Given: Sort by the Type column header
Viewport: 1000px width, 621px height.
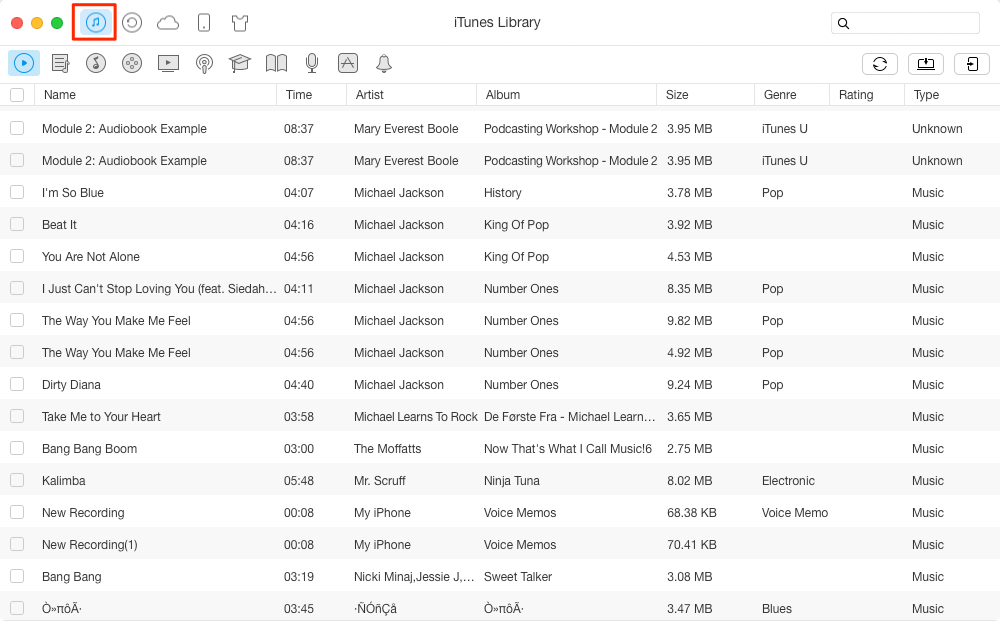Looking at the screenshot, I should pyautogui.click(x=952, y=95).
